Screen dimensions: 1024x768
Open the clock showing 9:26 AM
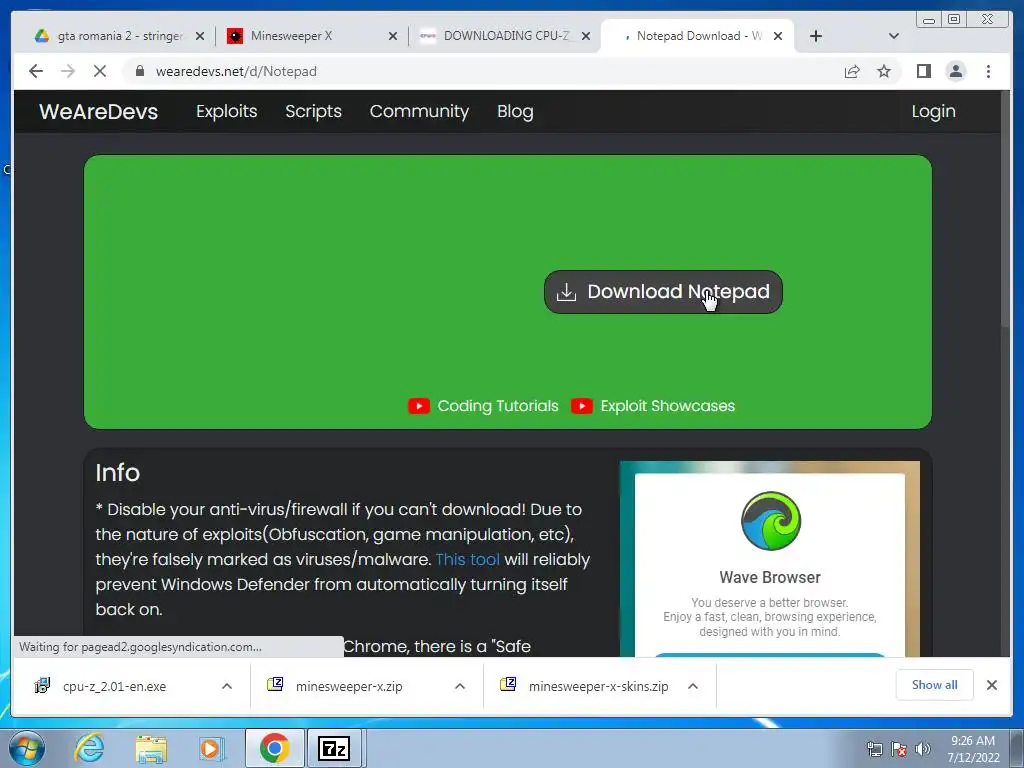pyautogui.click(x=973, y=749)
